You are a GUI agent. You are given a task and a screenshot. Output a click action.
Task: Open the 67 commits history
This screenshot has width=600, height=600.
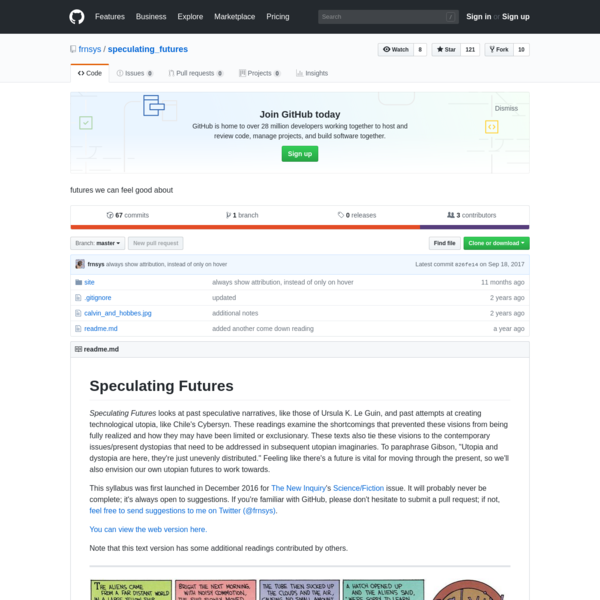tap(128, 215)
